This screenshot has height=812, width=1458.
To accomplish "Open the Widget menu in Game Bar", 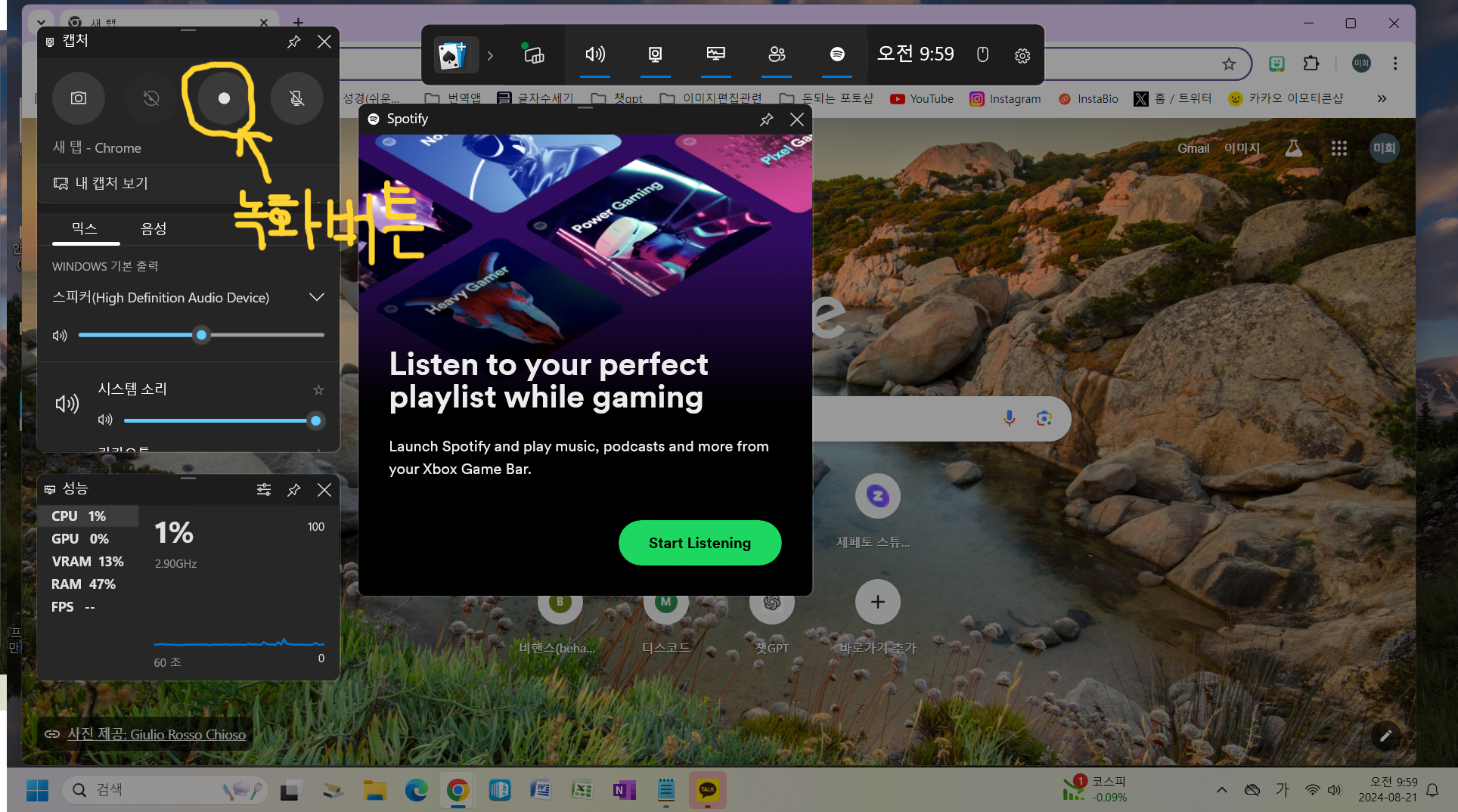I will pyautogui.click(x=533, y=54).
